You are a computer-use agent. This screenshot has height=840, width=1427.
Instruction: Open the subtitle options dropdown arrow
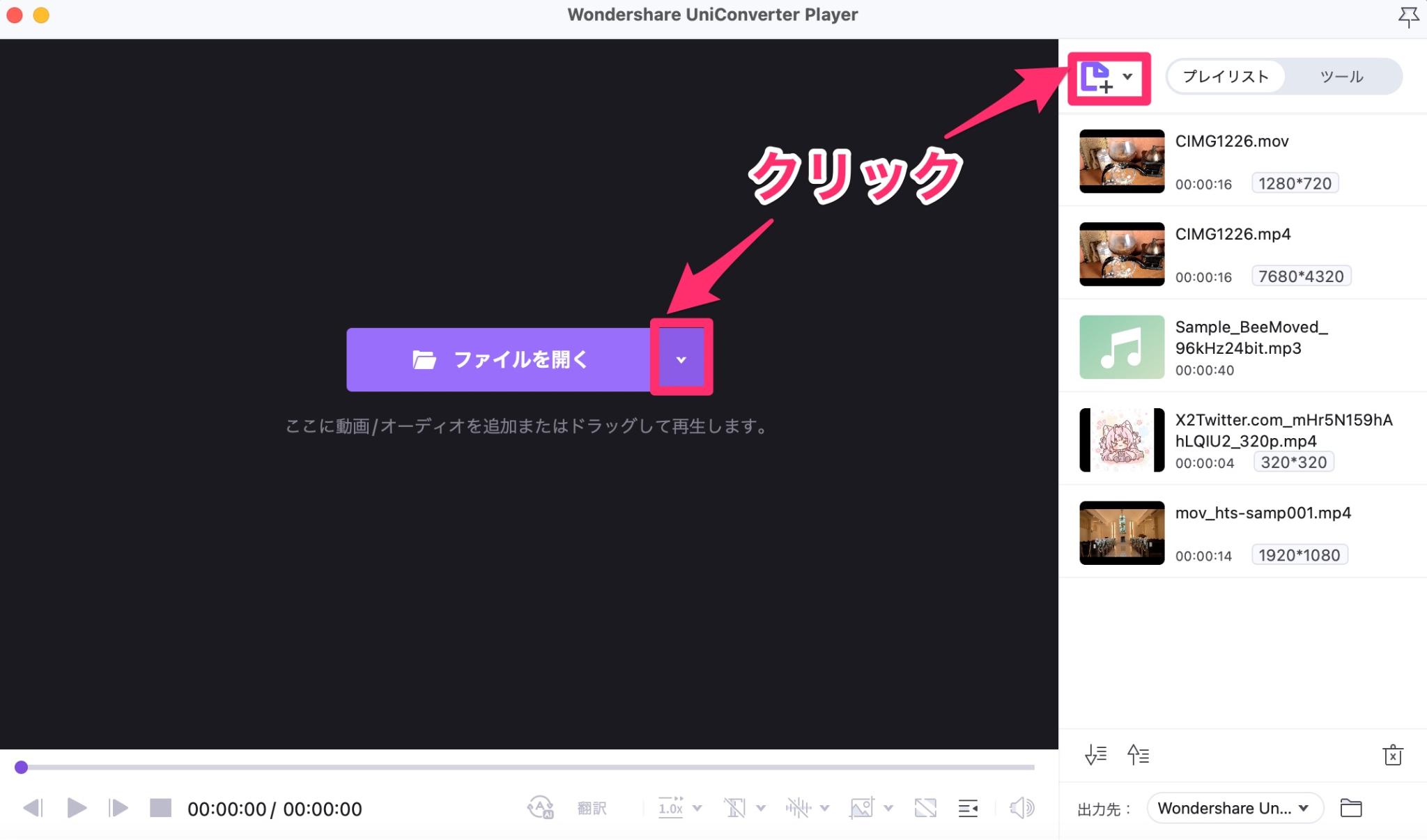[761, 809]
